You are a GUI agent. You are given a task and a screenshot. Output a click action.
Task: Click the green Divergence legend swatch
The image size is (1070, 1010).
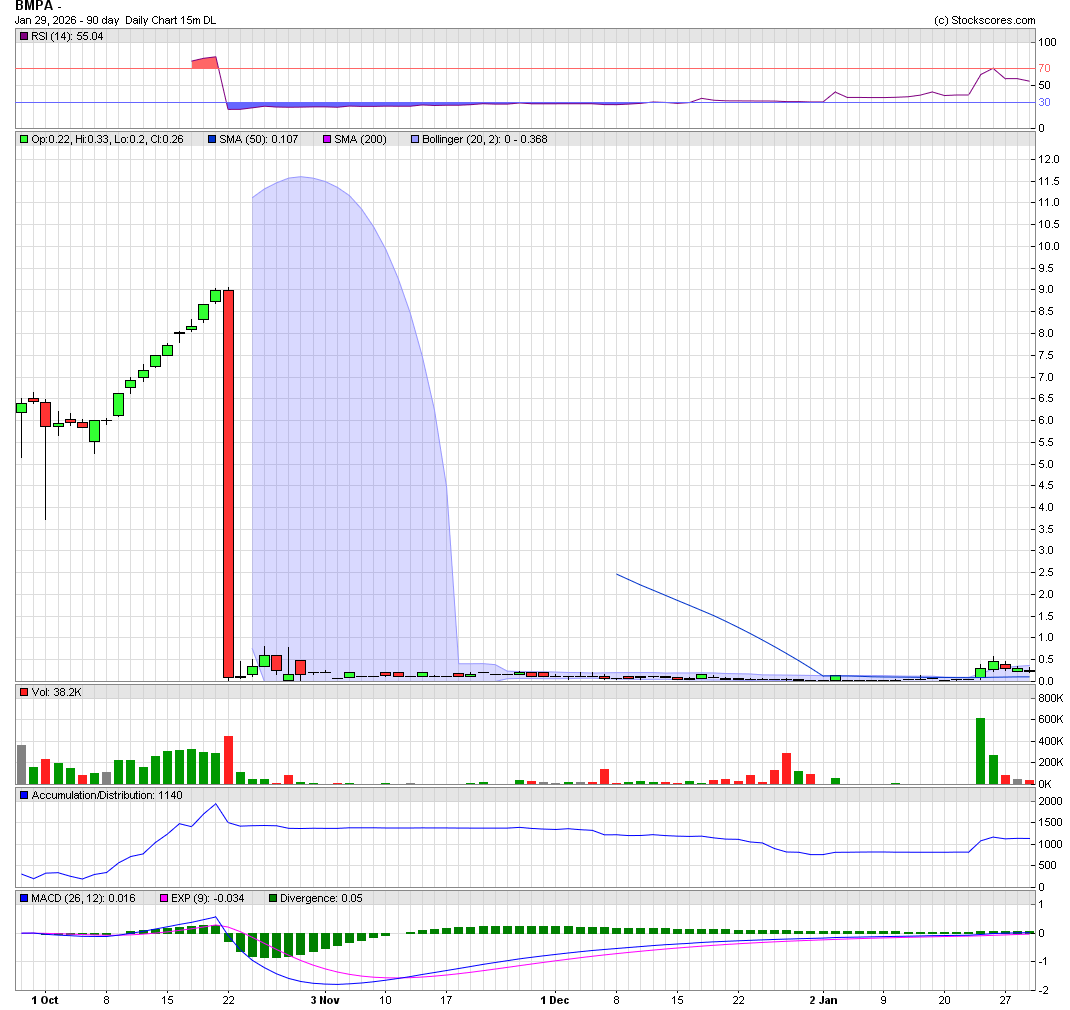coord(273,898)
